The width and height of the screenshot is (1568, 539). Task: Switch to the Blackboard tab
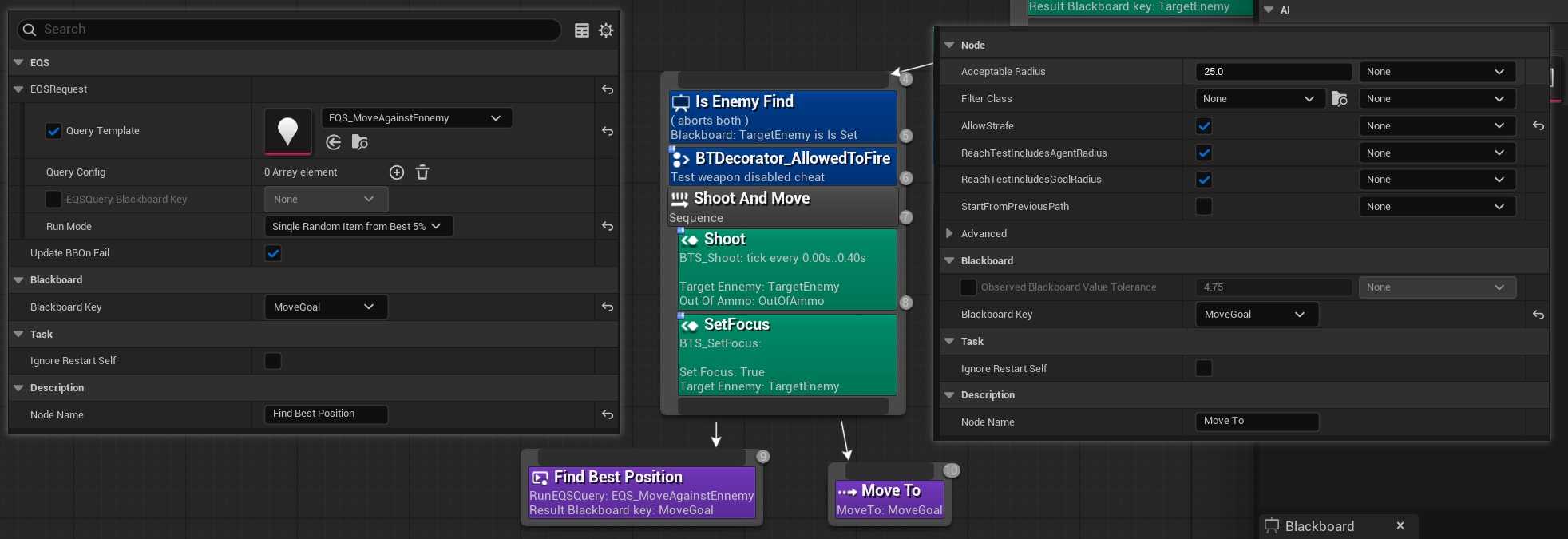[x=1319, y=526]
